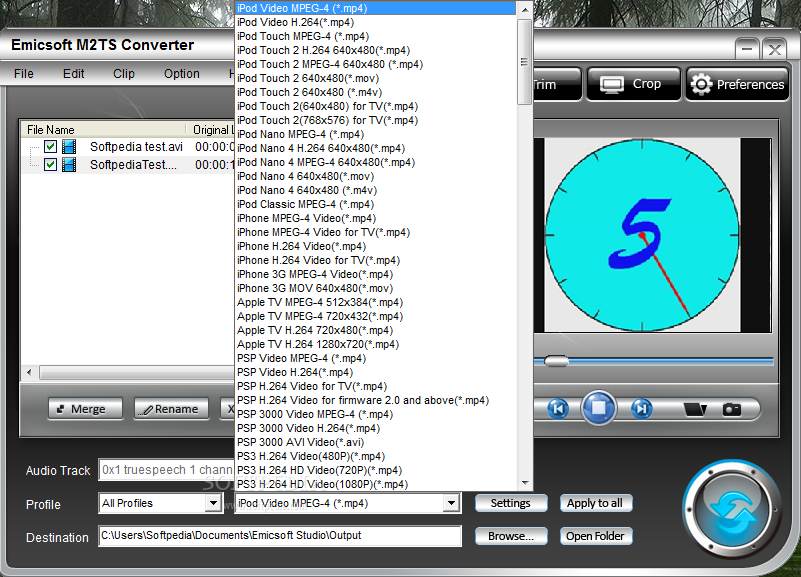Click the stop playback button
This screenshot has width=801, height=577.
pos(599,408)
